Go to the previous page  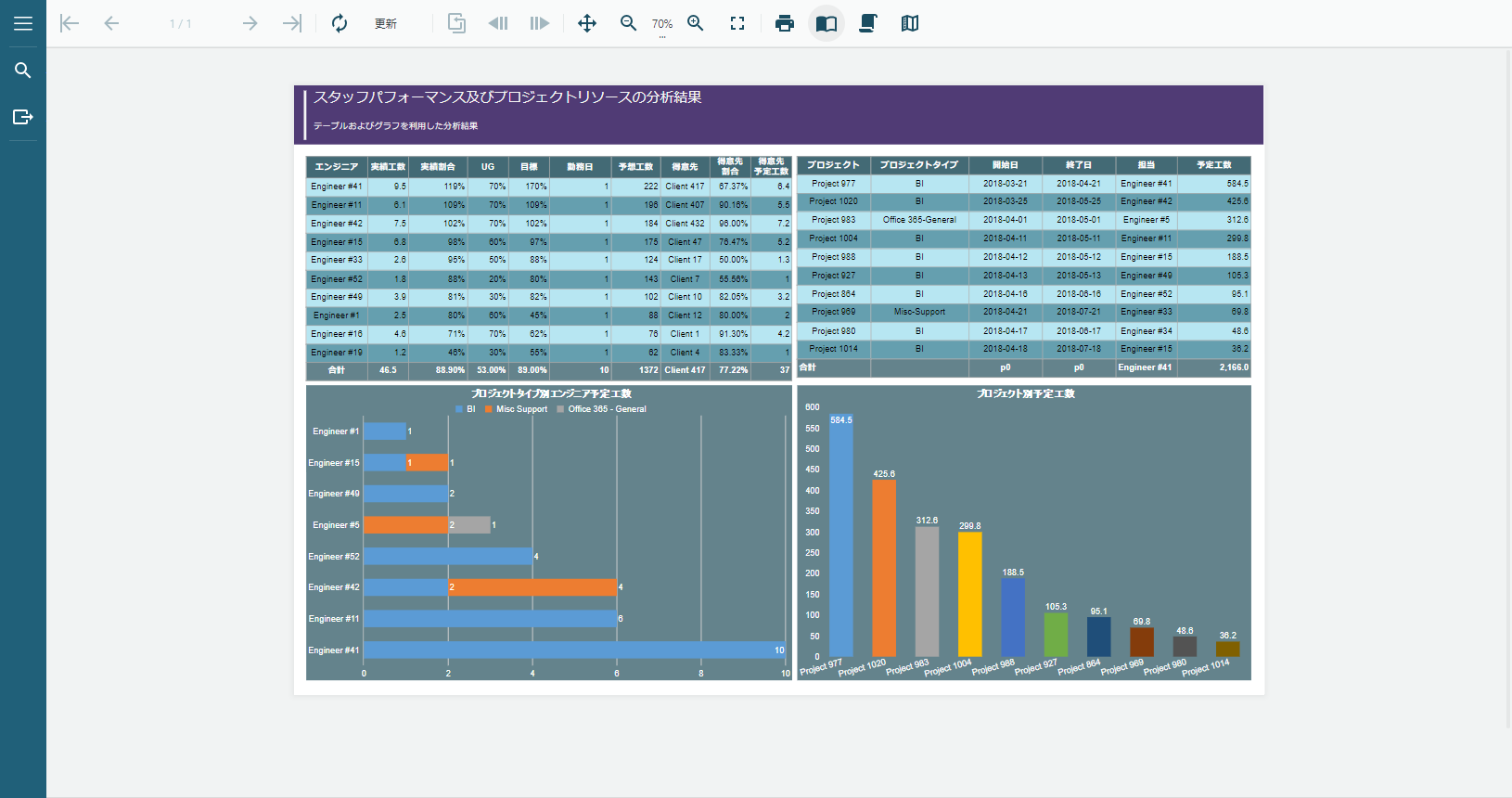tap(111, 23)
